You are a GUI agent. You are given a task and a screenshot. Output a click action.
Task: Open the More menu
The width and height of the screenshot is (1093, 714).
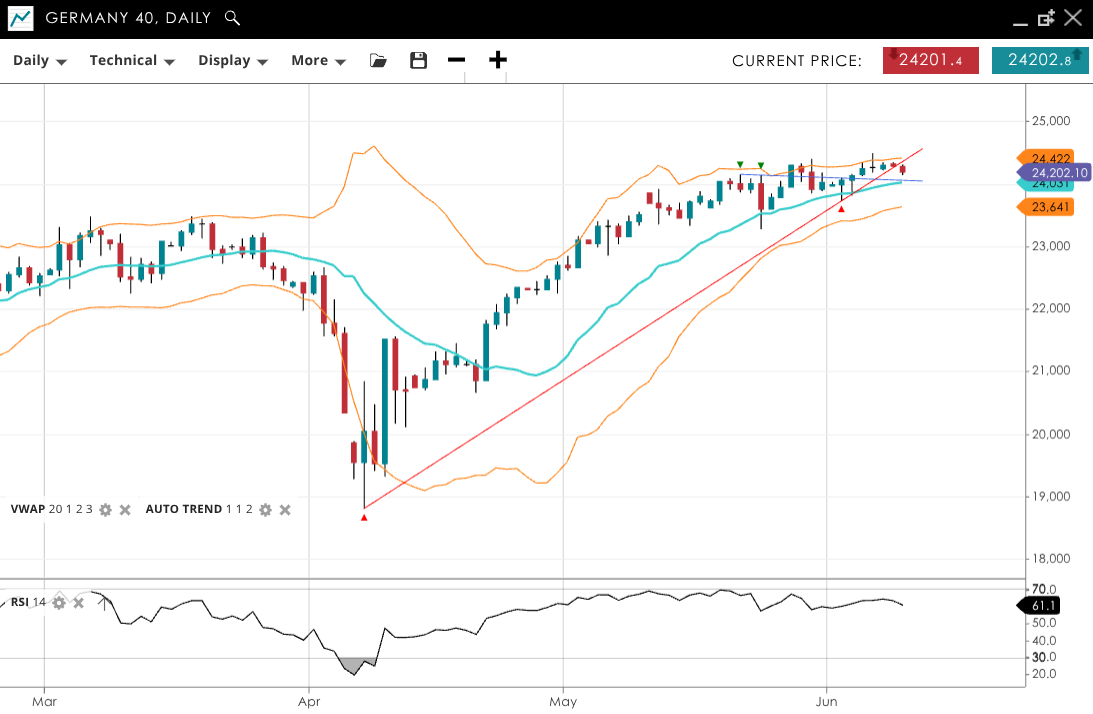click(318, 60)
